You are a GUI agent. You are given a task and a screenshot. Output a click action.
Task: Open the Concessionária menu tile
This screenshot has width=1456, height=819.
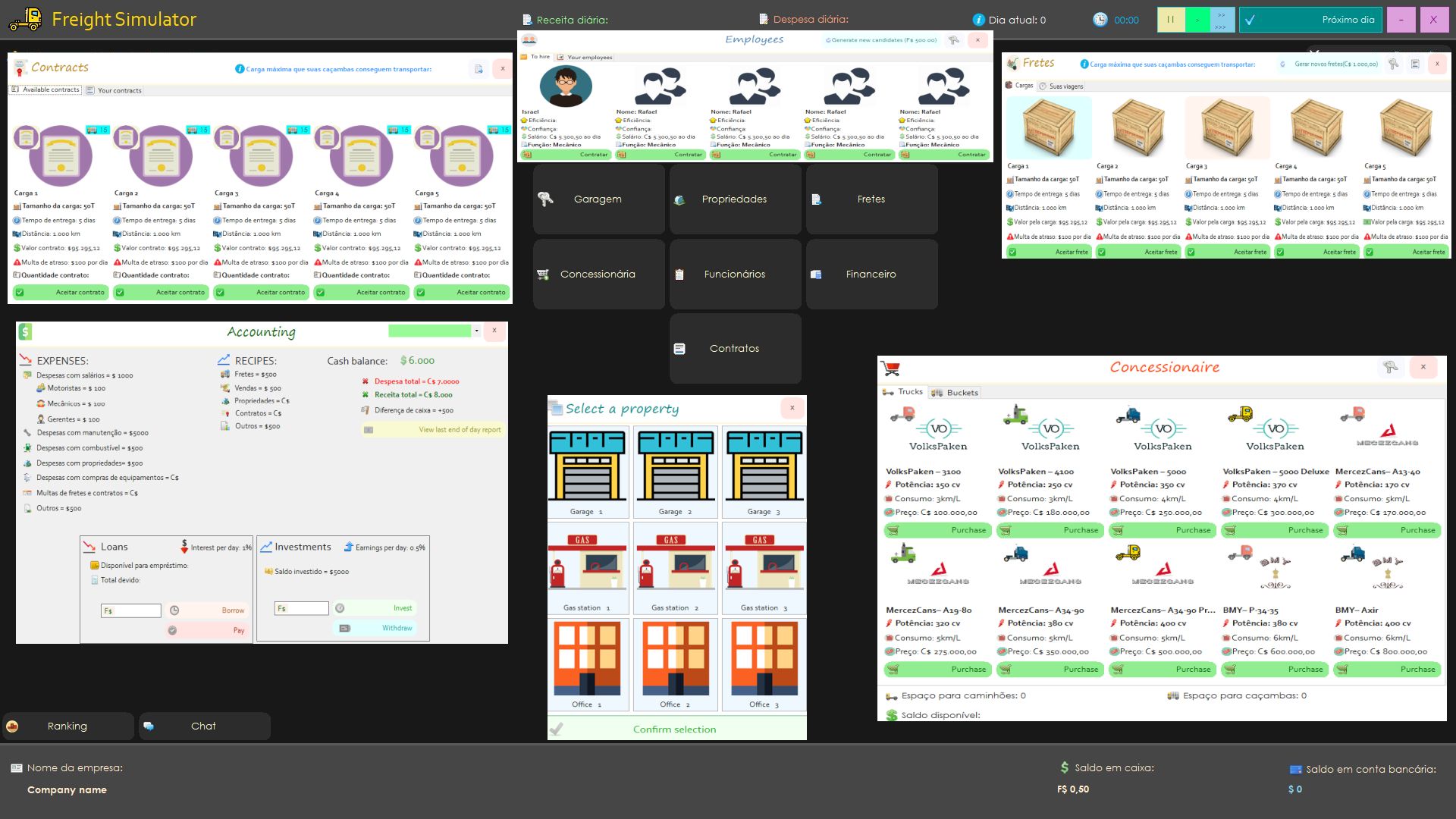coord(598,275)
